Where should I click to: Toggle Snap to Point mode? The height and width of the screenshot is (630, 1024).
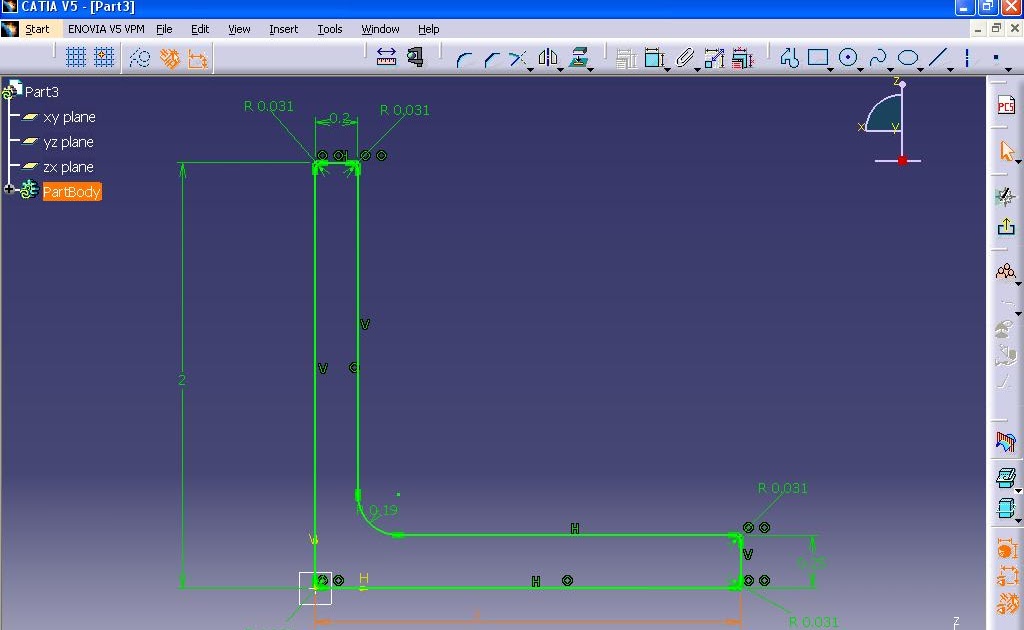coord(104,57)
